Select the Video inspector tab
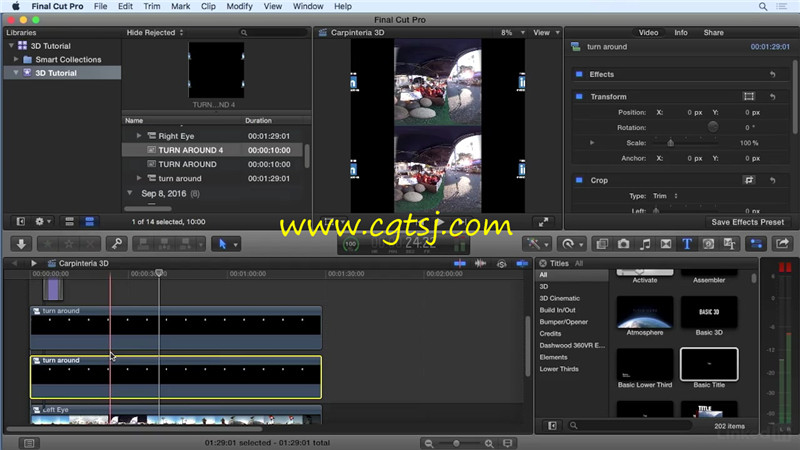Image resolution: width=800 pixels, height=450 pixels. (x=648, y=32)
